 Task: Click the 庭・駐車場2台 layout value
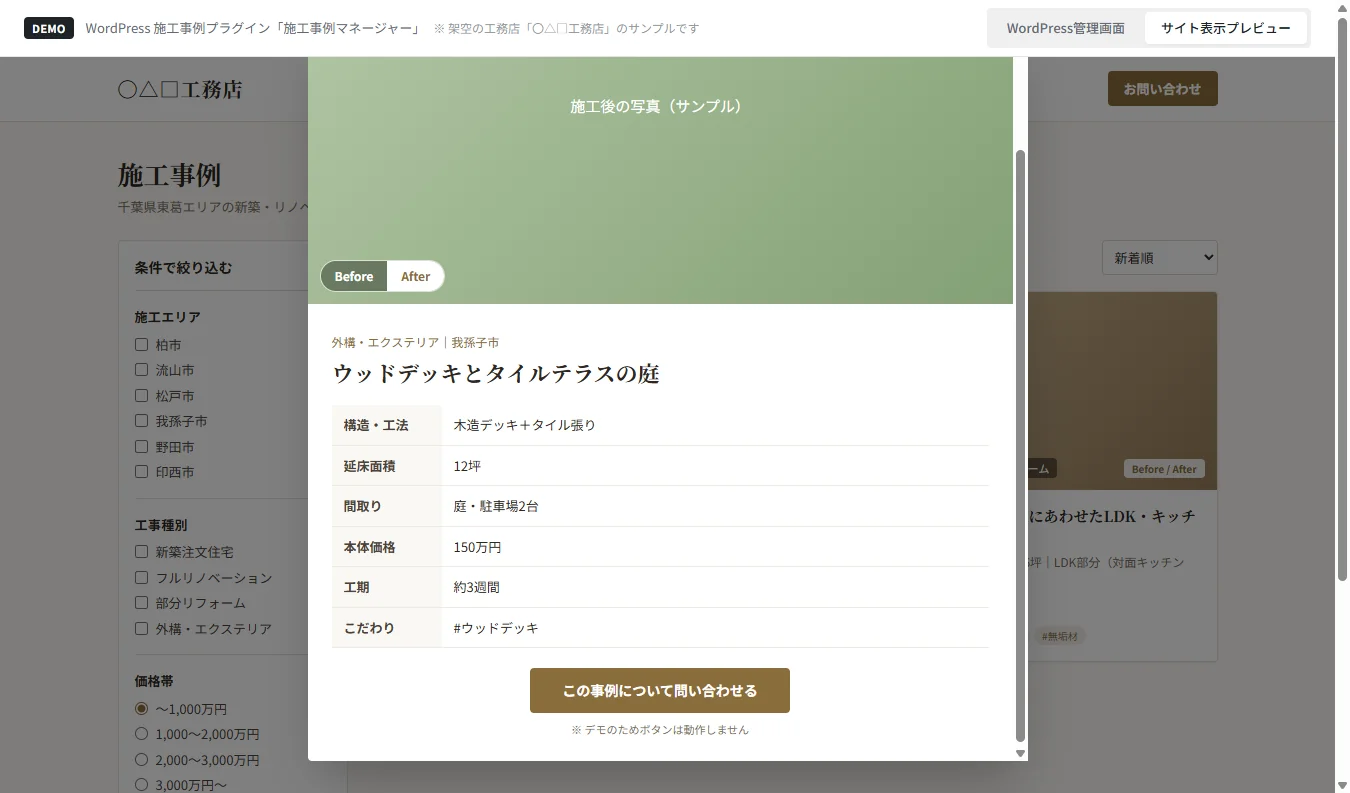coord(496,506)
